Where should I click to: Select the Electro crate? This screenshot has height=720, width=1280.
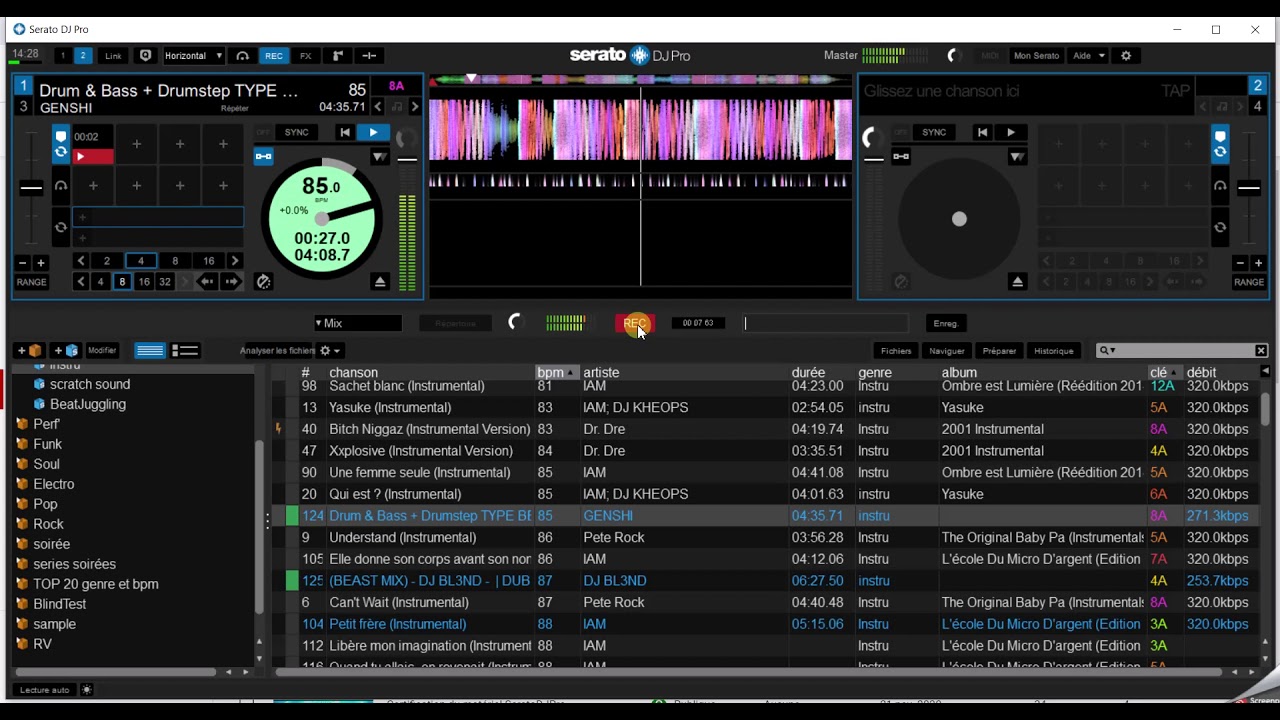coord(54,484)
